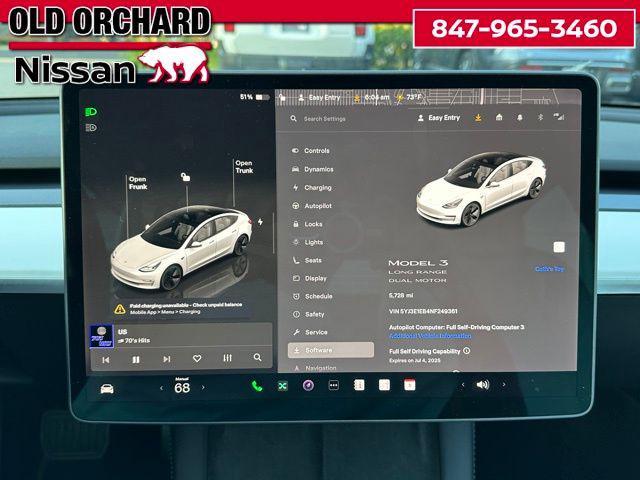Viewport: 640px width, 480px height.
Task: Open the red calendar app icon
Action: [x=409, y=384]
